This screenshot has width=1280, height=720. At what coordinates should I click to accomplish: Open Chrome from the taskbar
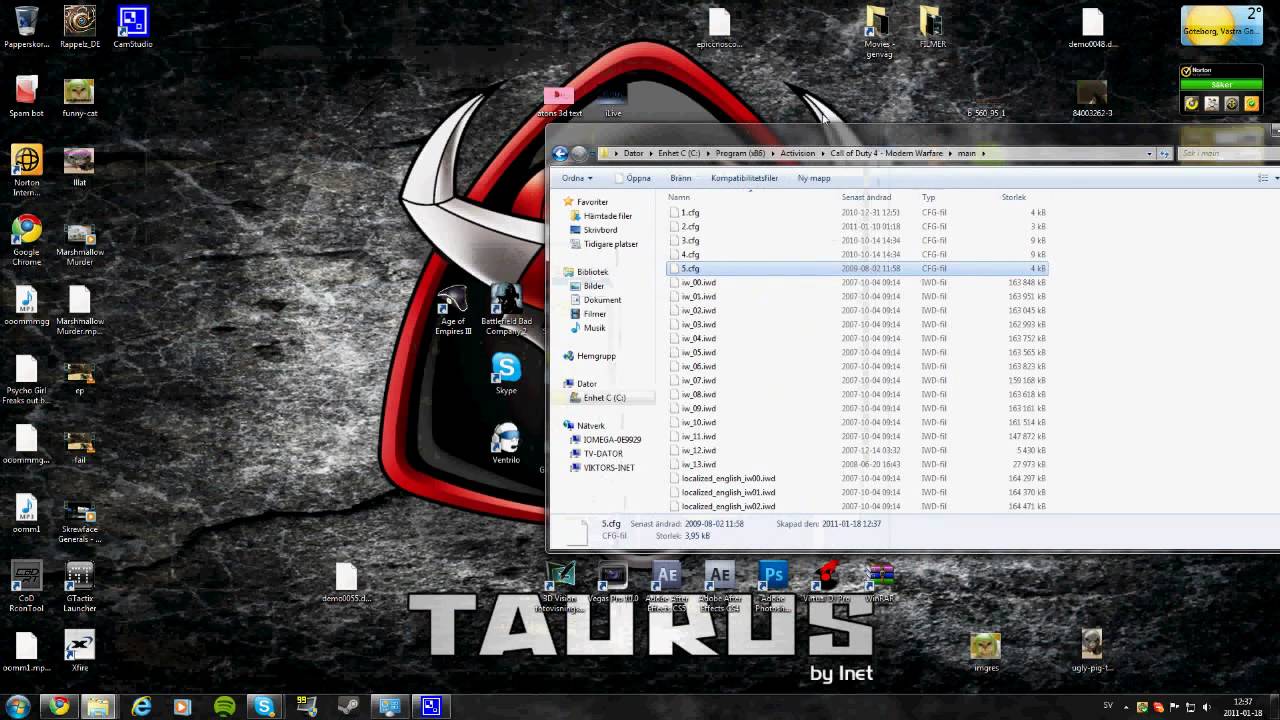pyautogui.click(x=59, y=706)
